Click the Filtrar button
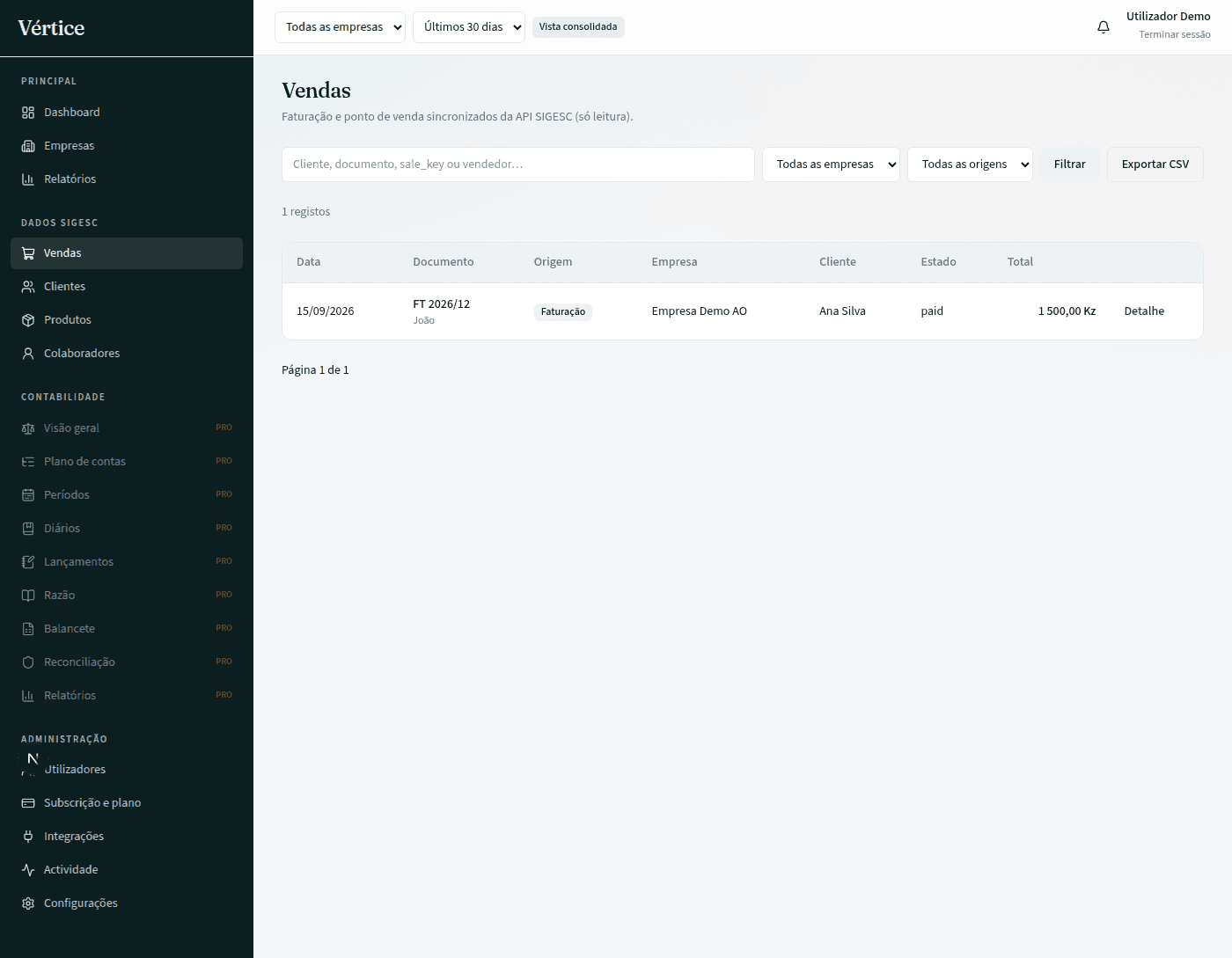This screenshot has width=1232, height=958. [1070, 165]
